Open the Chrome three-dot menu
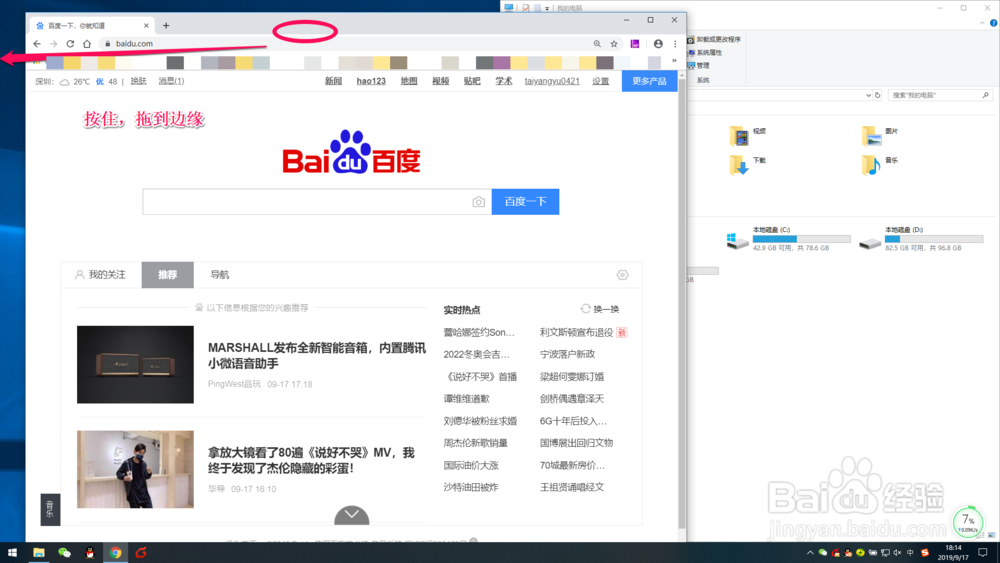 point(675,44)
